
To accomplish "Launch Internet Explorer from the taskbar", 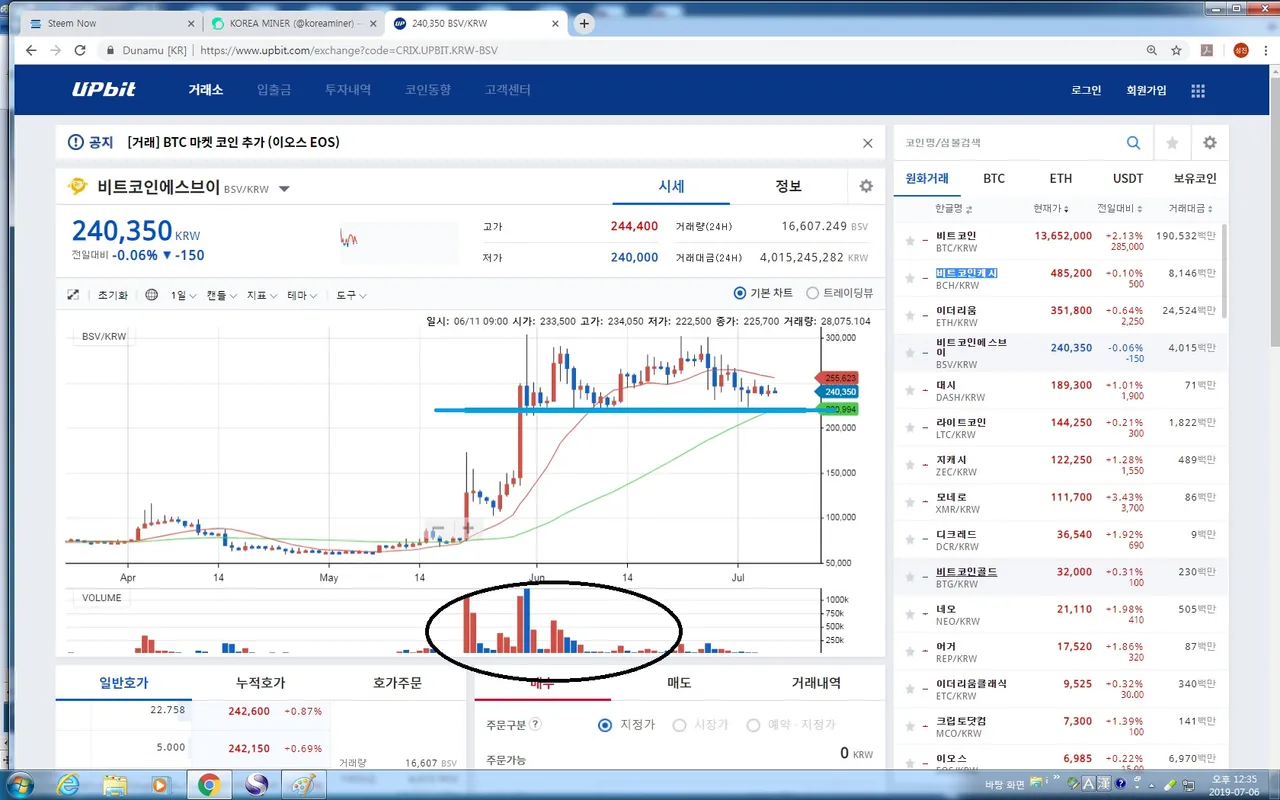I will 68,784.
